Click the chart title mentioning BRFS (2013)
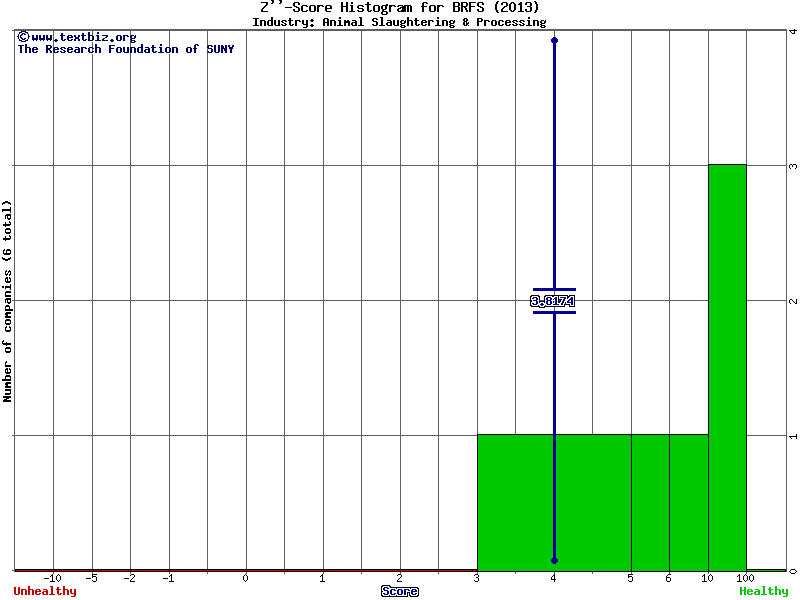This screenshot has height=600, width=800. tap(399, 8)
